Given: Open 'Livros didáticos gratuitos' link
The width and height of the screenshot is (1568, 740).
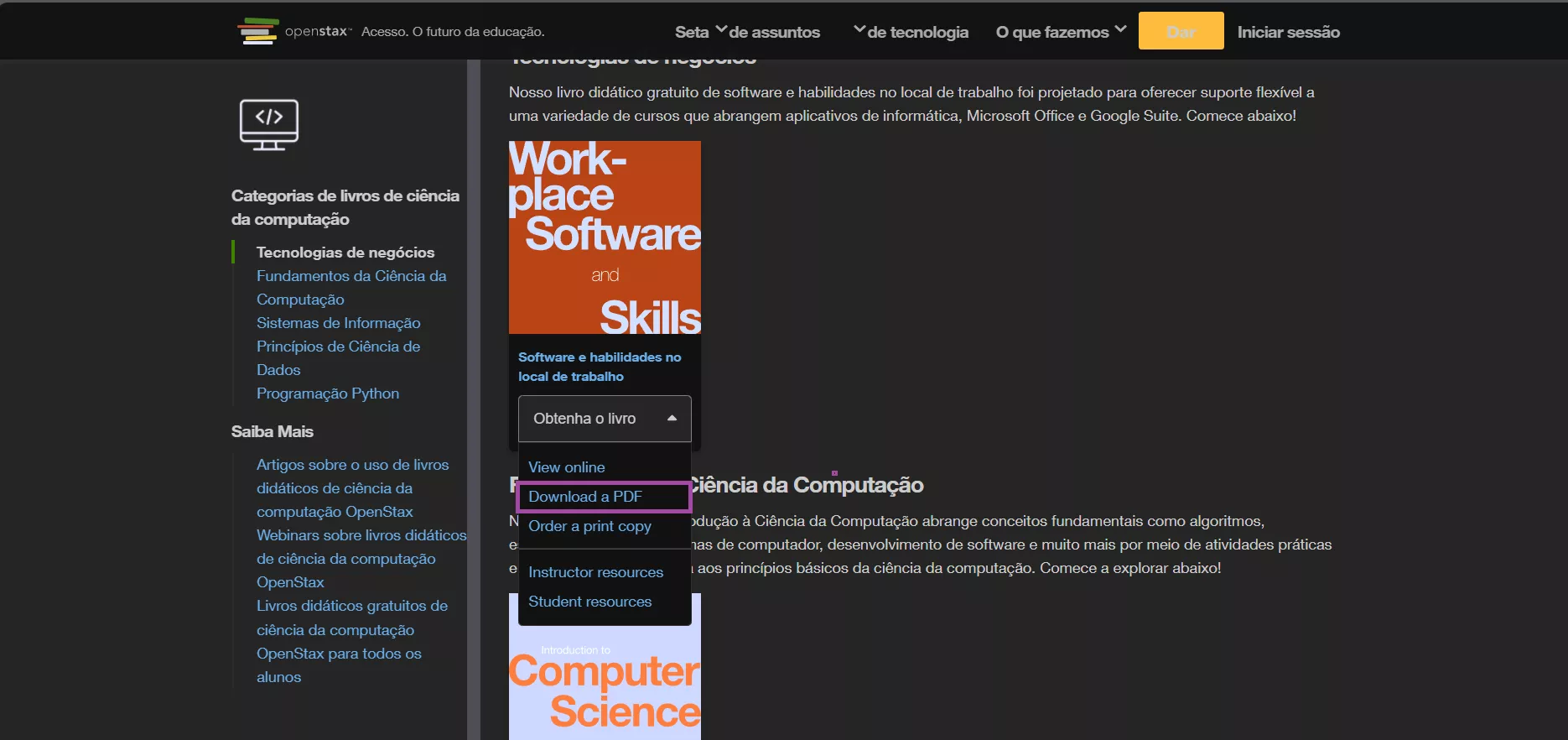Looking at the screenshot, I should coord(352,618).
